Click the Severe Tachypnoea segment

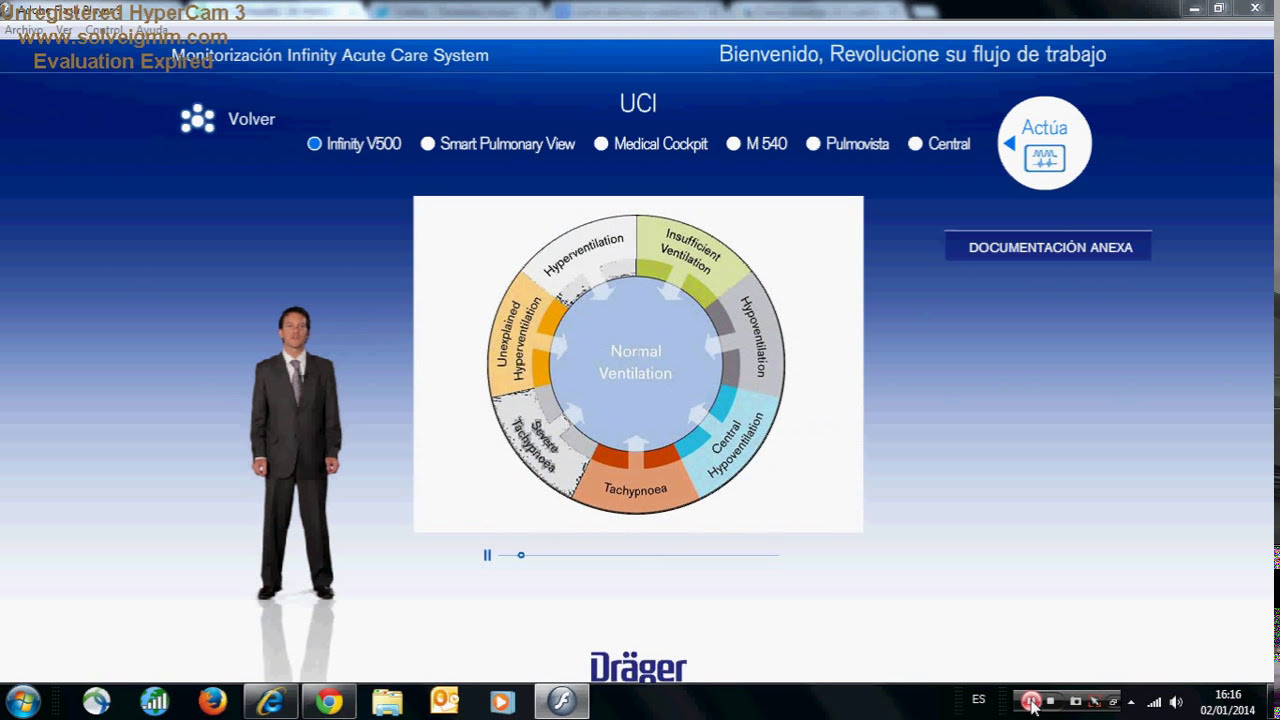pyautogui.click(x=538, y=440)
